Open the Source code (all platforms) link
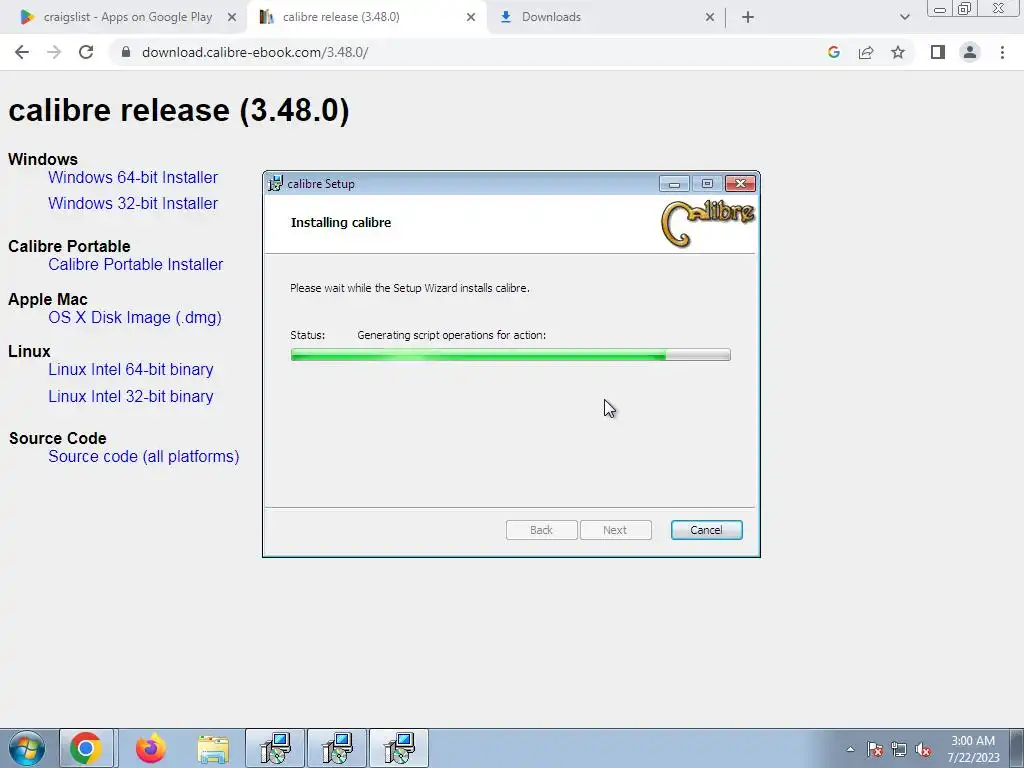1024x768 pixels. click(x=144, y=456)
